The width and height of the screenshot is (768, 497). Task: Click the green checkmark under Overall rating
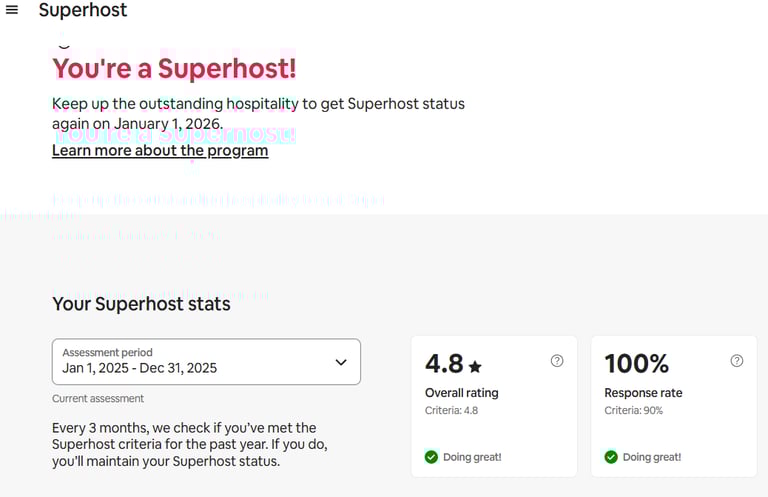coord(431,457)
